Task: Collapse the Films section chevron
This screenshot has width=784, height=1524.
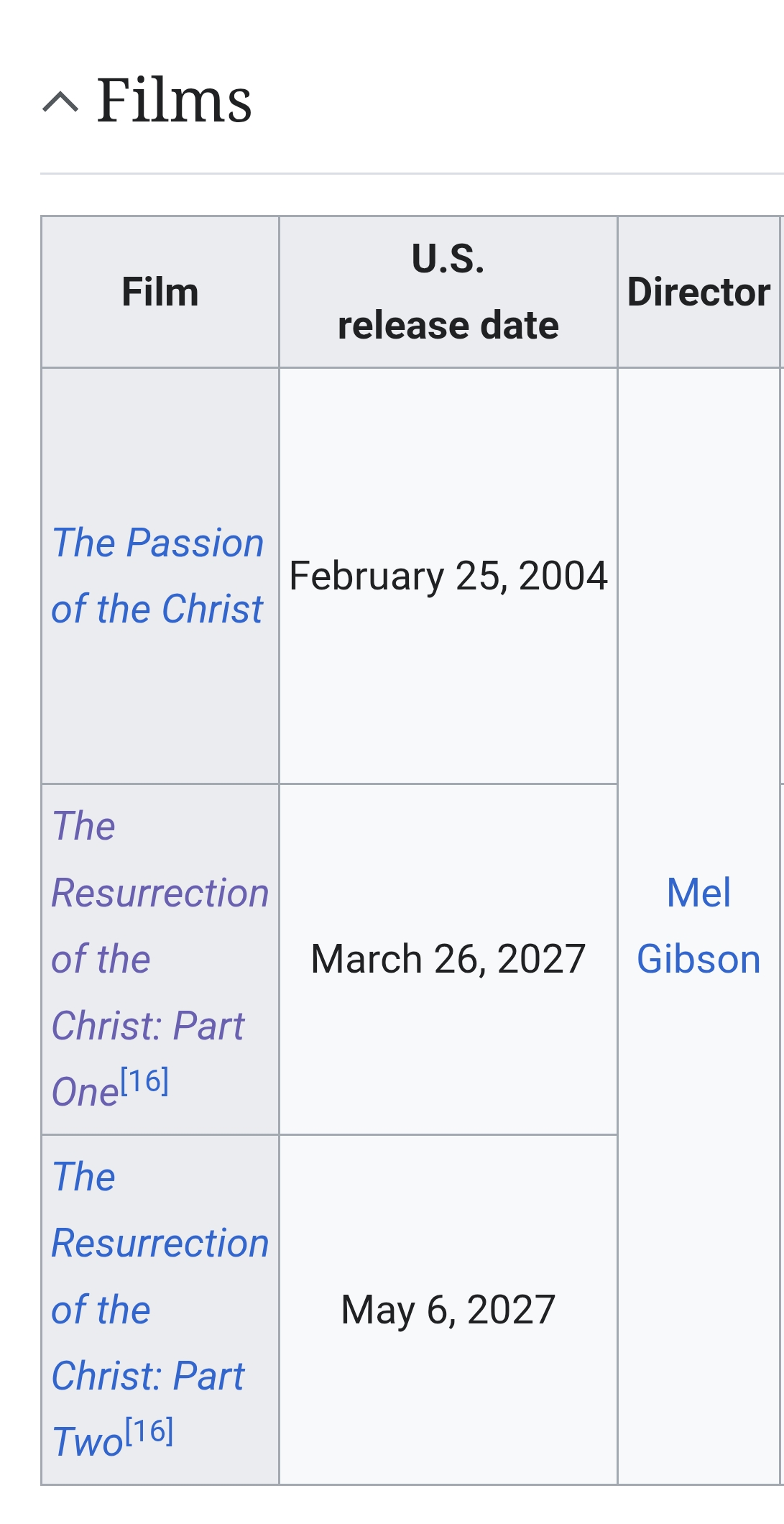Action: coord(60,103)
